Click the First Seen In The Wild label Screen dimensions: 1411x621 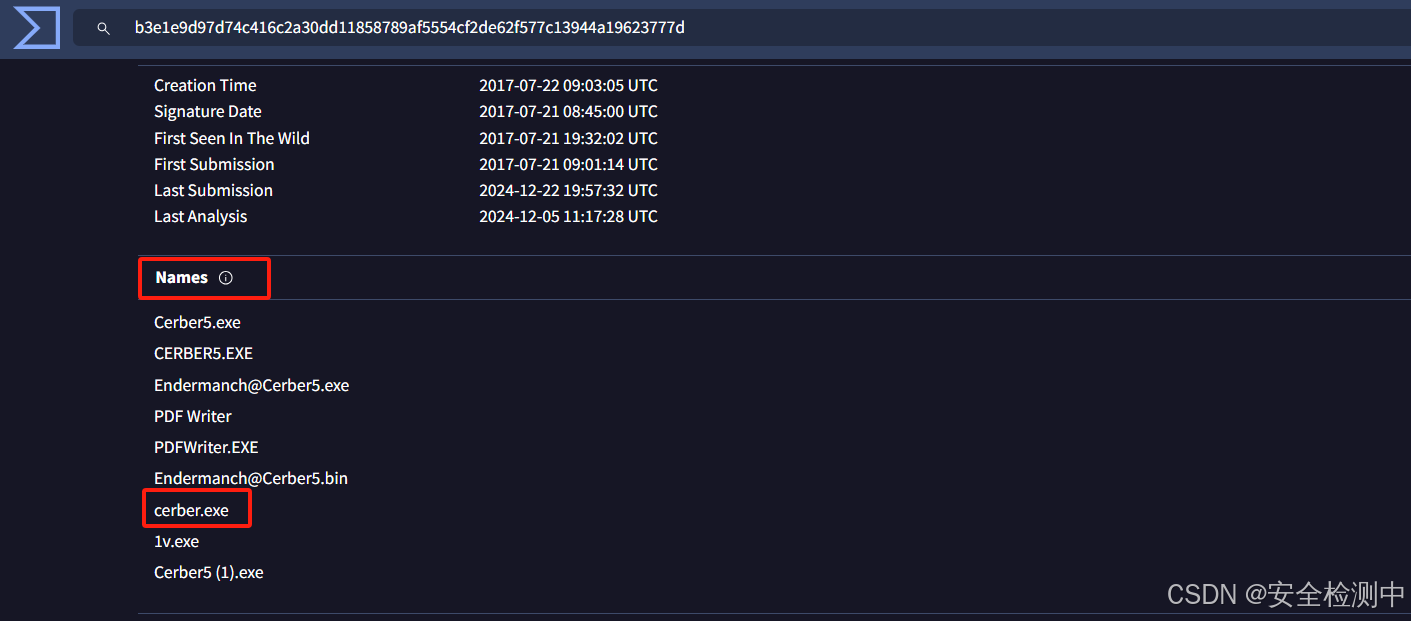coord(231,138)
